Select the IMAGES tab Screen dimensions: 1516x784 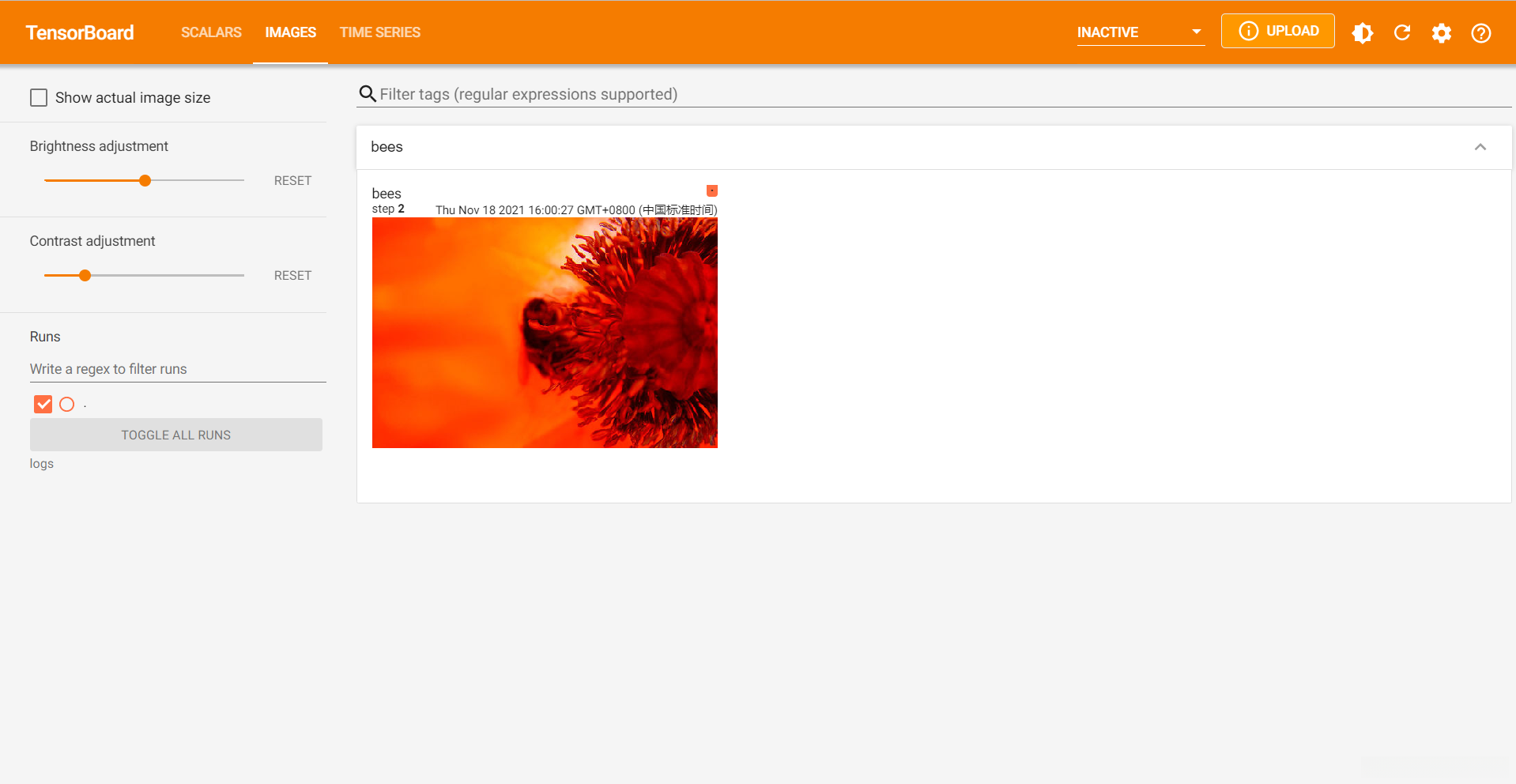coord(291,32)
